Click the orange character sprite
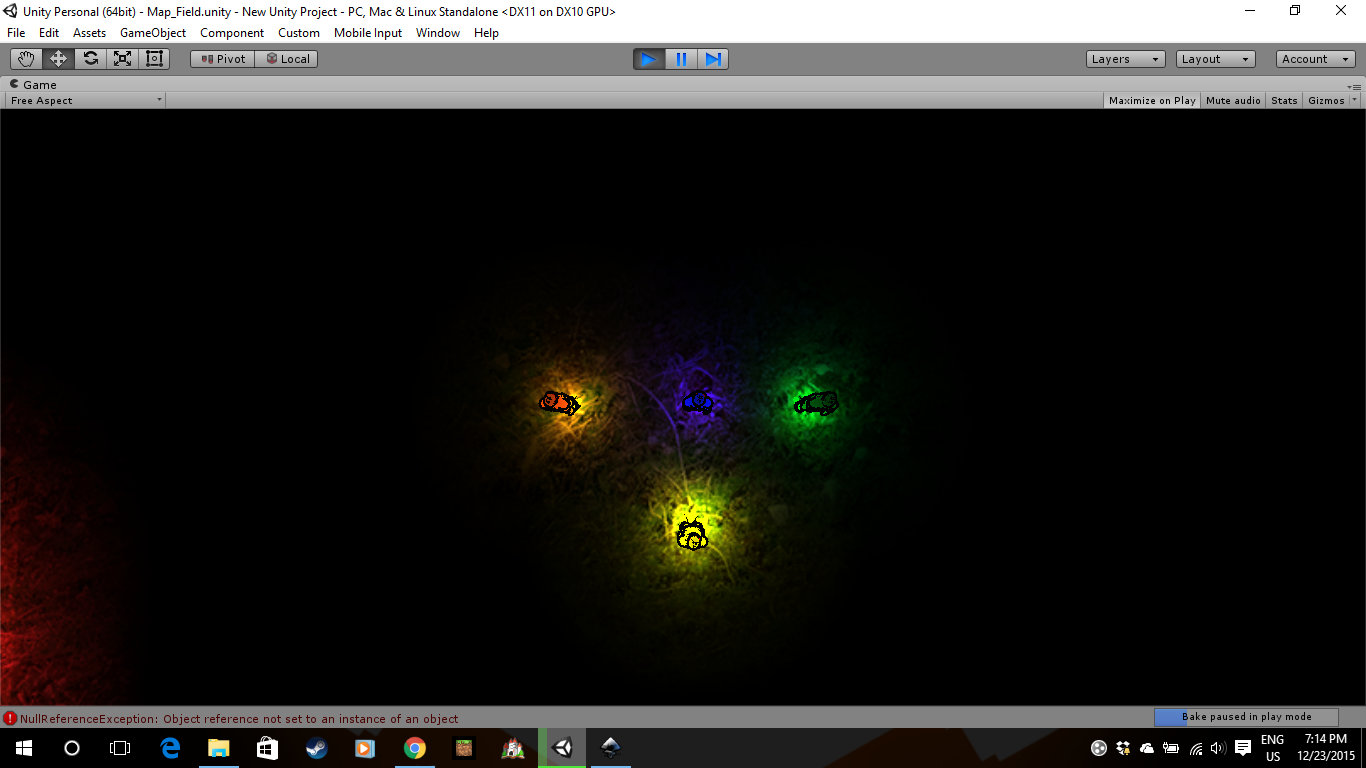This screenshot has width=1366, height=768. click(x=559, y=402)
